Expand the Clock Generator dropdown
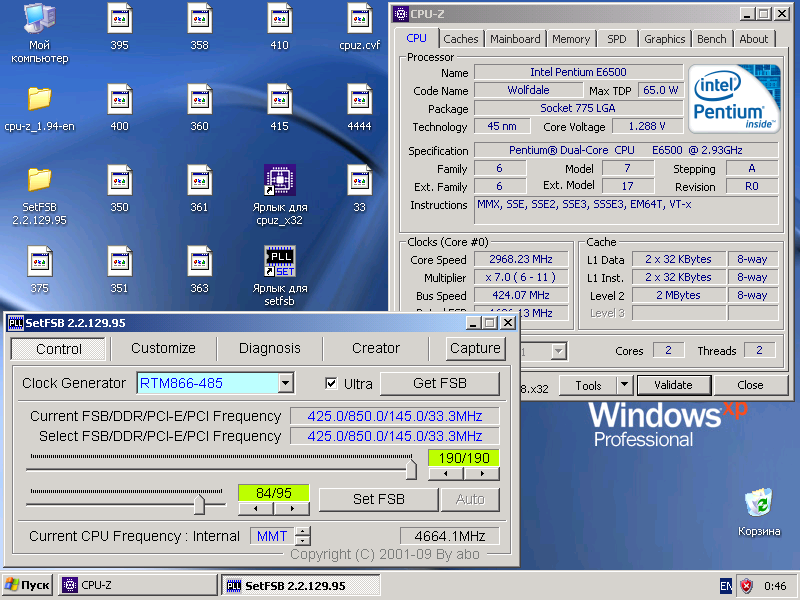The width and height of the screenshot is (800, 600). (286, 383)
